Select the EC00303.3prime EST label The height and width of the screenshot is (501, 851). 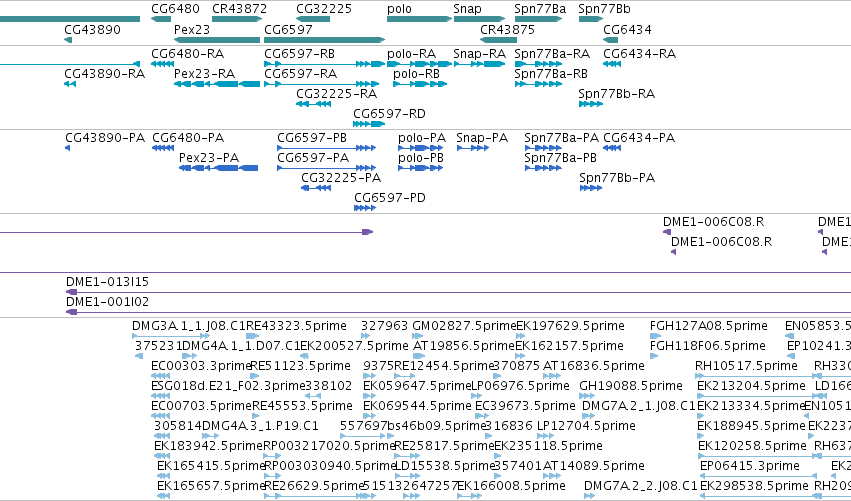[201, 366]
